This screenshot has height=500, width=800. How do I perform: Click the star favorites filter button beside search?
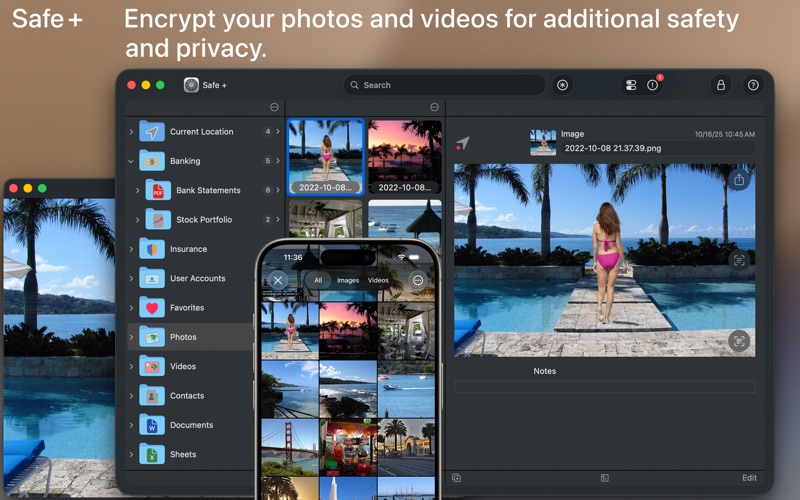[562, 85]
